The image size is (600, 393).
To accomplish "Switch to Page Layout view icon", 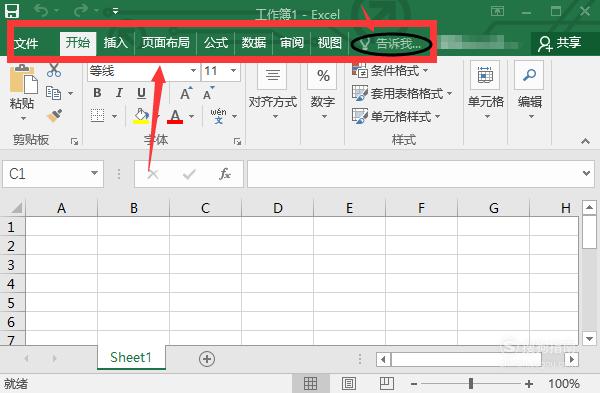I will click(x=349, y=383).
